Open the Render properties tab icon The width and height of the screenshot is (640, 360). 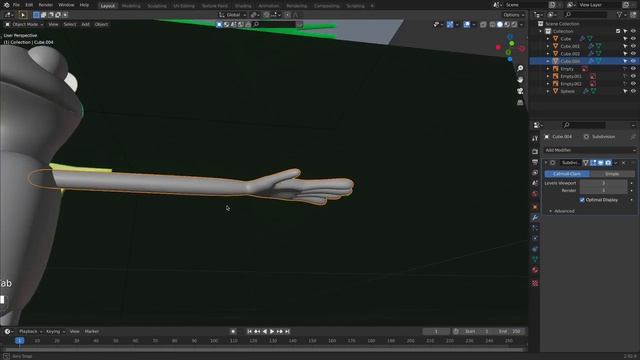535,151
